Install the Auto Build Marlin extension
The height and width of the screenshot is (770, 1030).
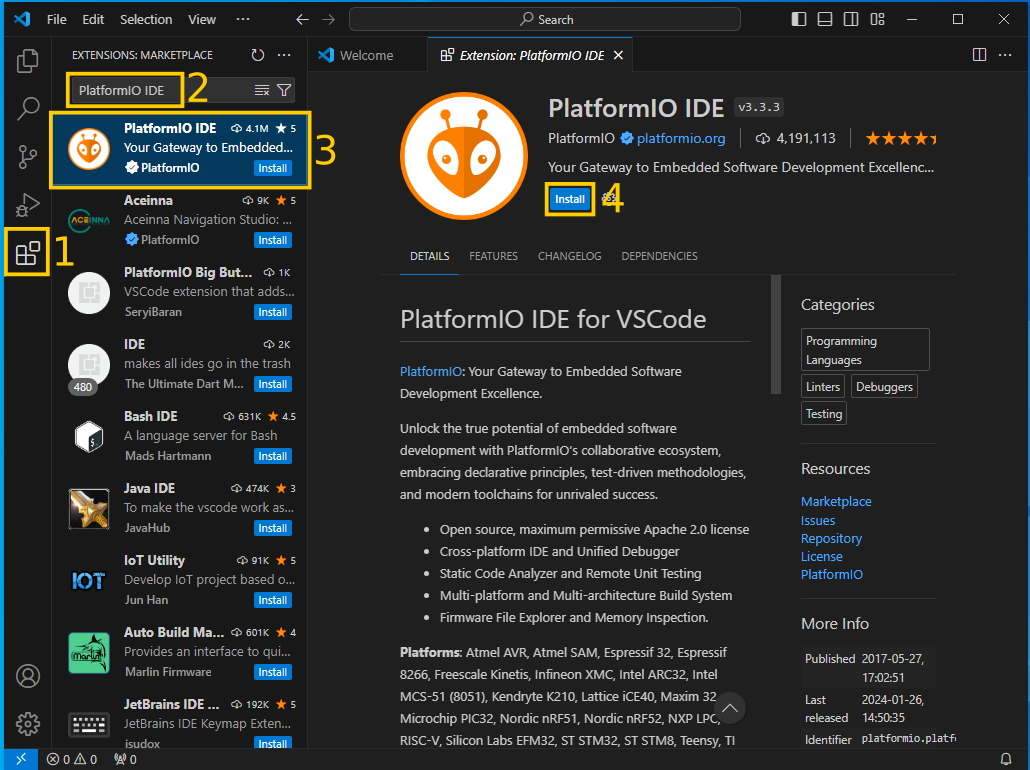click(272, 672)
